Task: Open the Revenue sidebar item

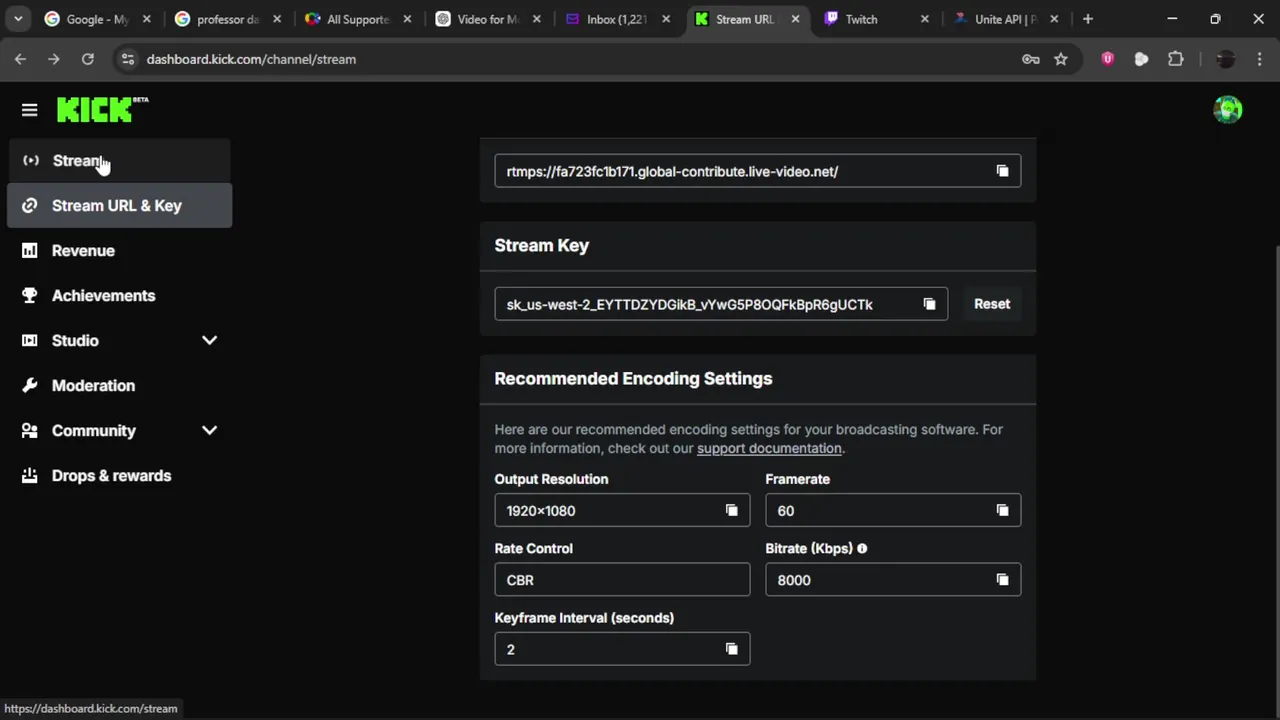Action: [x=83, y=251]
